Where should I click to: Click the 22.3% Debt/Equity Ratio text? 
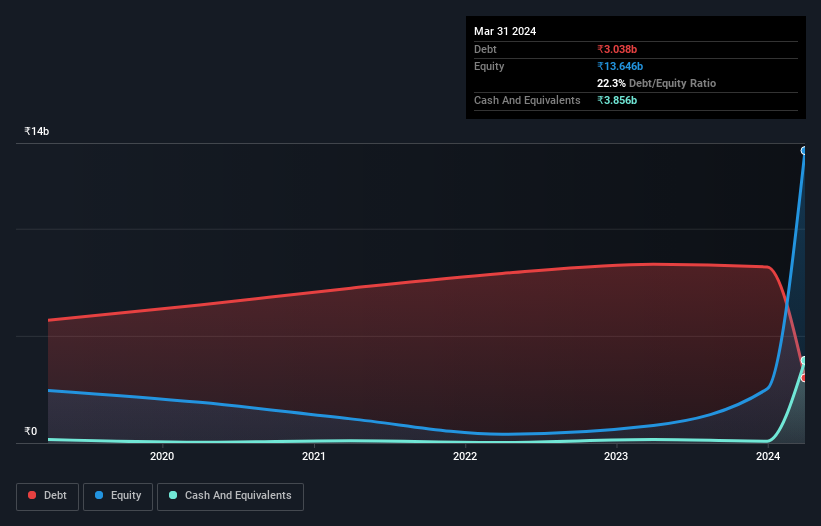click(656, 83)
